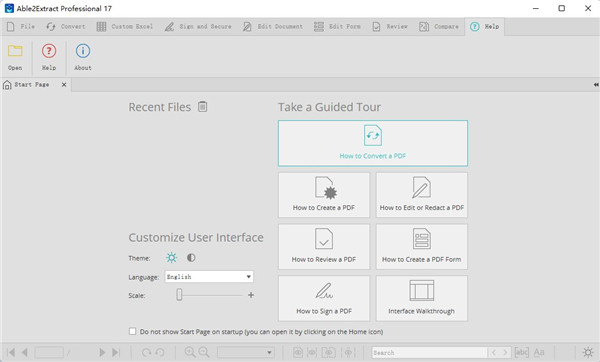Open 'How to Create a PDF Form'
Image resolution: width=600 pixels, height=362 pixels.
click(x=422, y=247)
